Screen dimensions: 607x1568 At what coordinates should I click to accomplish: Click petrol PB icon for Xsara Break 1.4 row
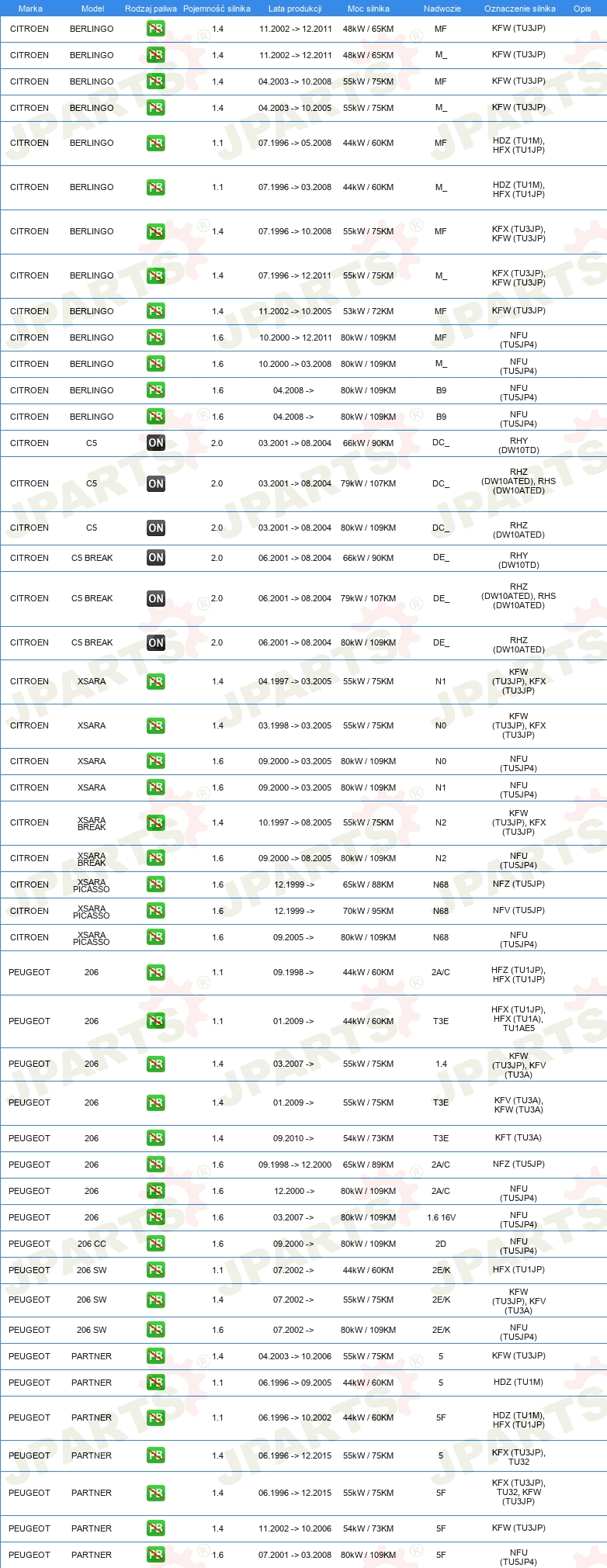point(156,822)
